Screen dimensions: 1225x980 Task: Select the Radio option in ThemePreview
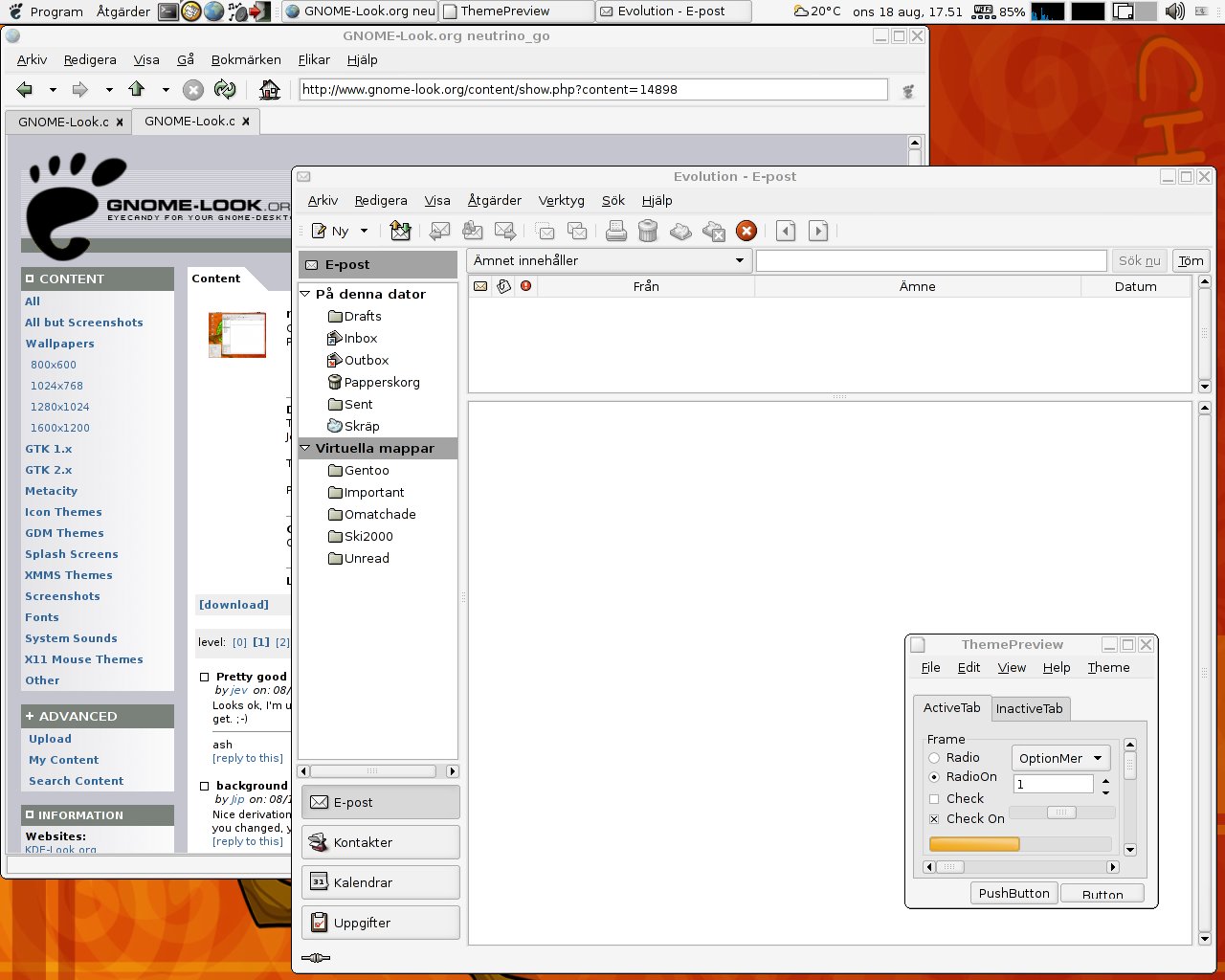pyautogui.click(x=934, y=758)
